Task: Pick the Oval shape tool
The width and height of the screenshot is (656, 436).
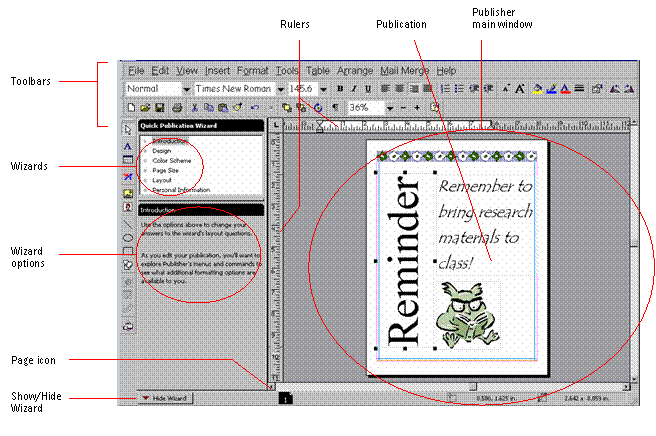Action: pos(127,238)
